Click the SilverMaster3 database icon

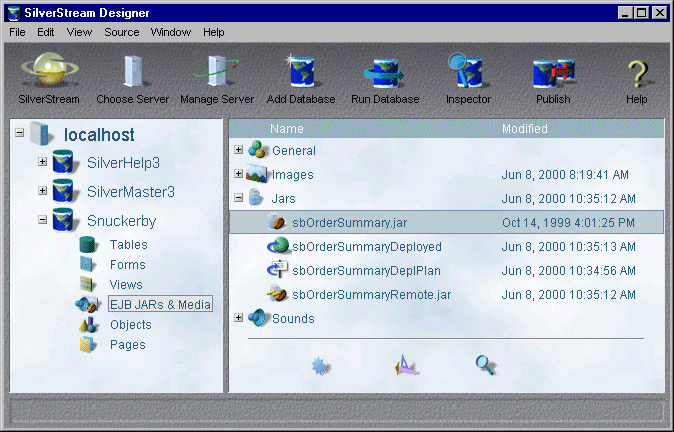click(x=64, y=190)
